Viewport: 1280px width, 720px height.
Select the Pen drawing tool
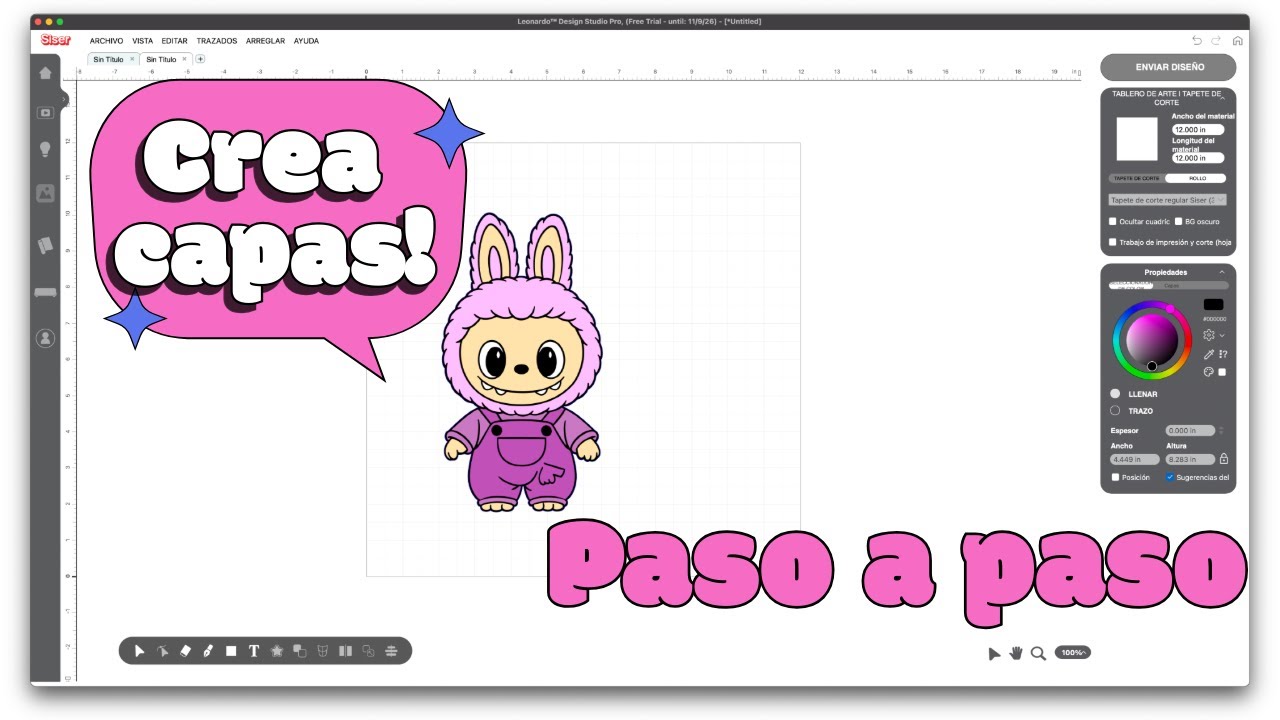(208, 651)
